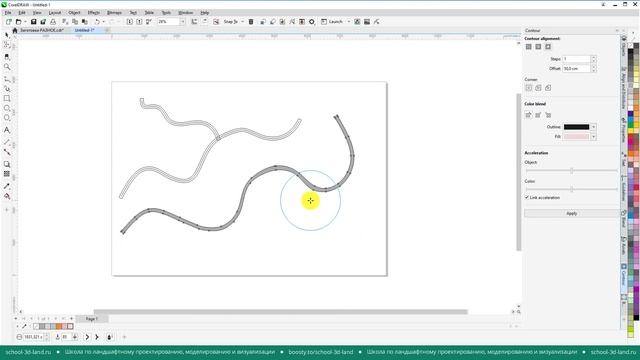Open the Objects docker side tab
This screenshot has width=640, height=360.
624,46
